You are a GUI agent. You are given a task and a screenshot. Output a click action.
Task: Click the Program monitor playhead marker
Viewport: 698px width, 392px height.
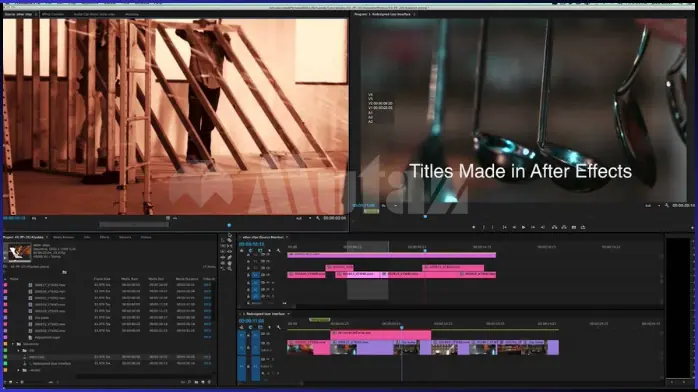click(425, 217)
